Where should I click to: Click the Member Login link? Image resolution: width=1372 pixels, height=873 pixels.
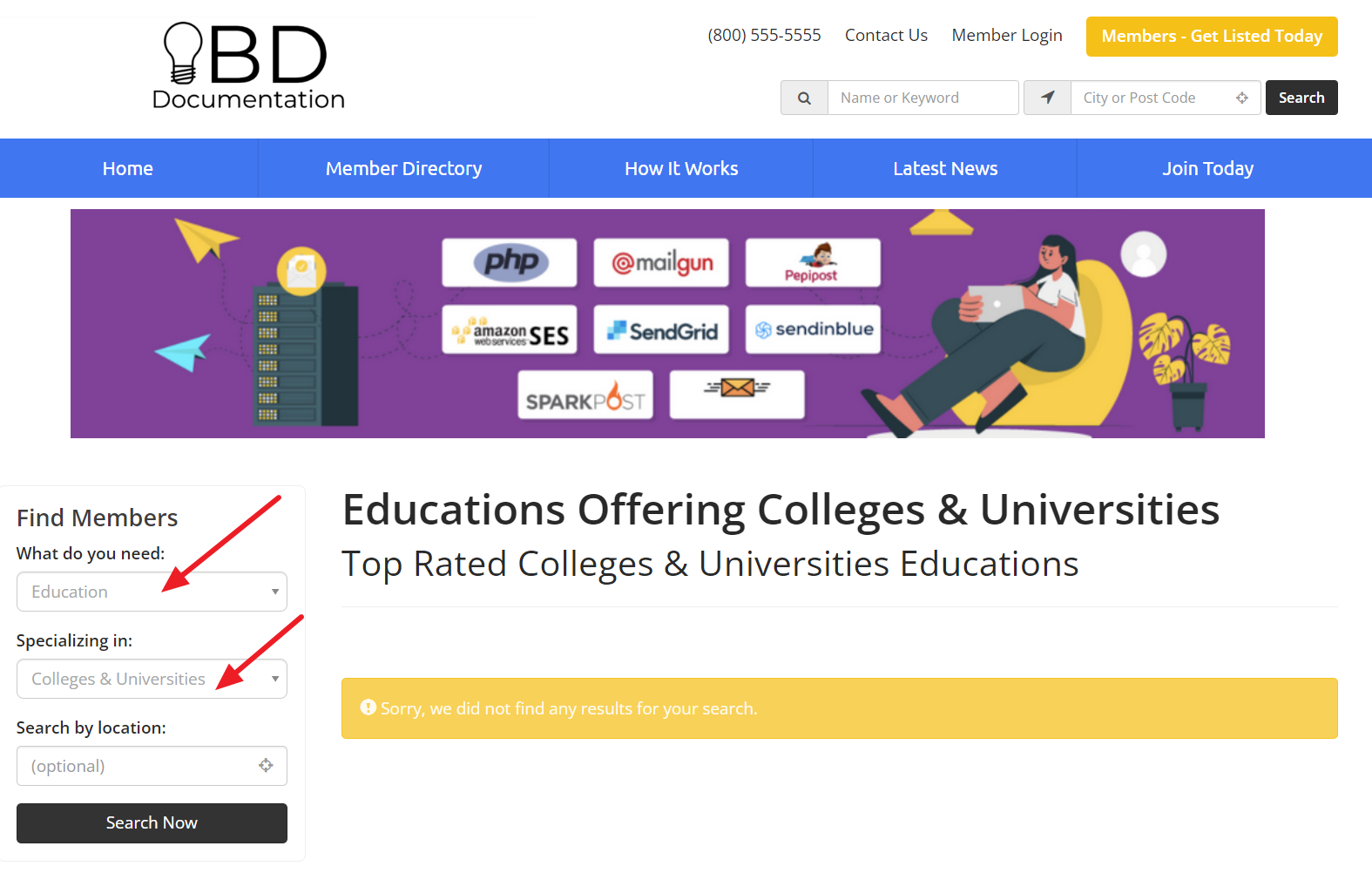tap(1007, 35)
